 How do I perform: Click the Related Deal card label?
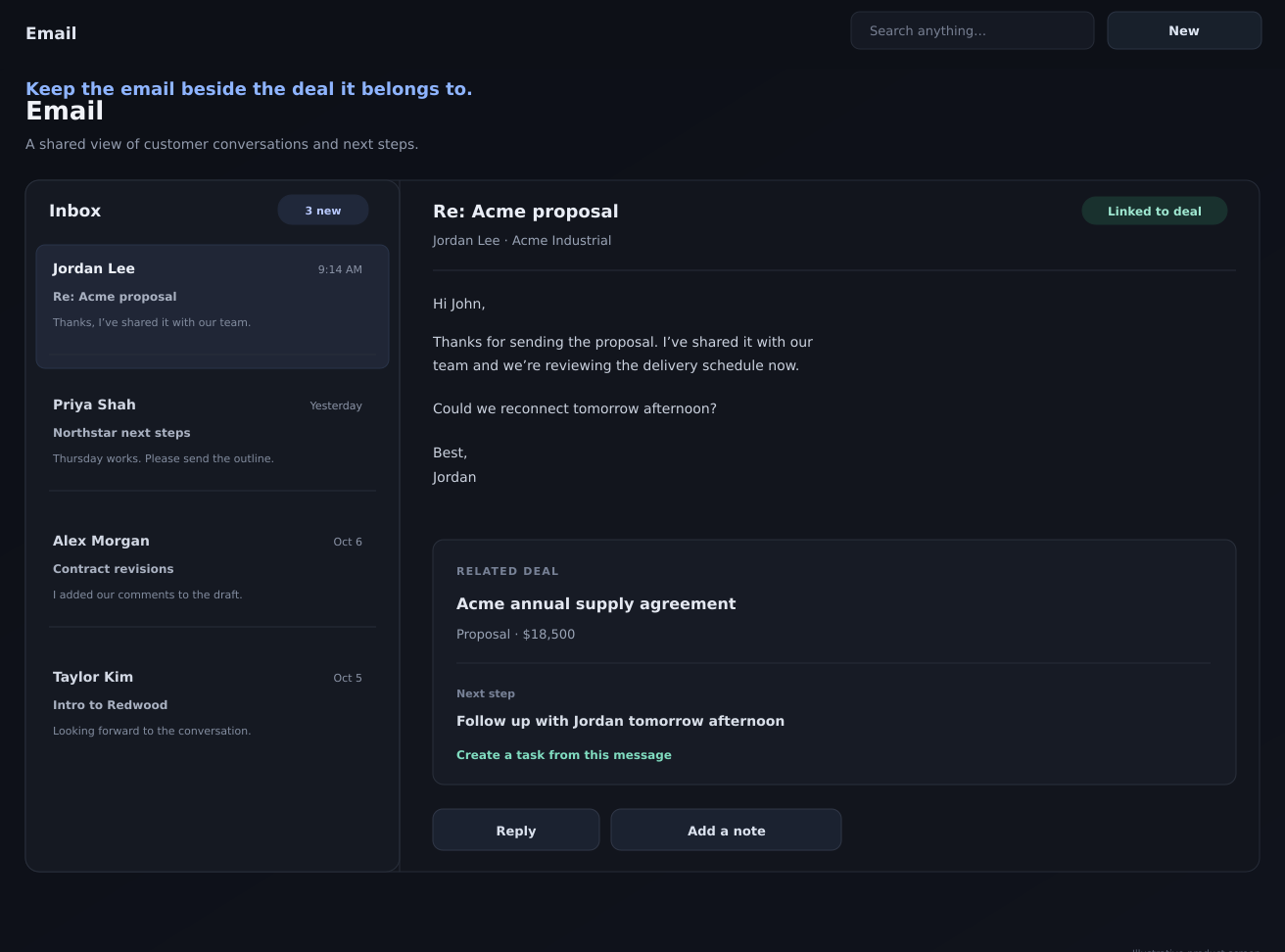pyautogui.click(x=507, y=571)
